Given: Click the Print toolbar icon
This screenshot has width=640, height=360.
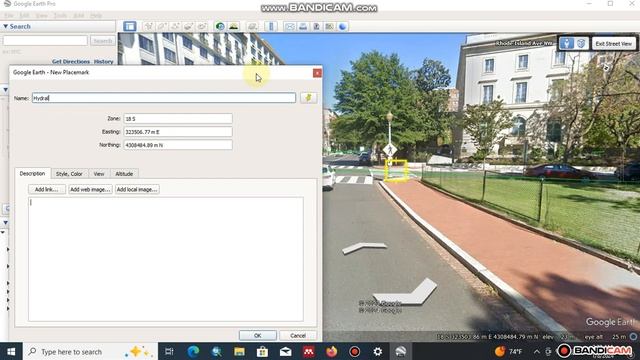Looking at the screenshot, I should [x=303, y=27].
